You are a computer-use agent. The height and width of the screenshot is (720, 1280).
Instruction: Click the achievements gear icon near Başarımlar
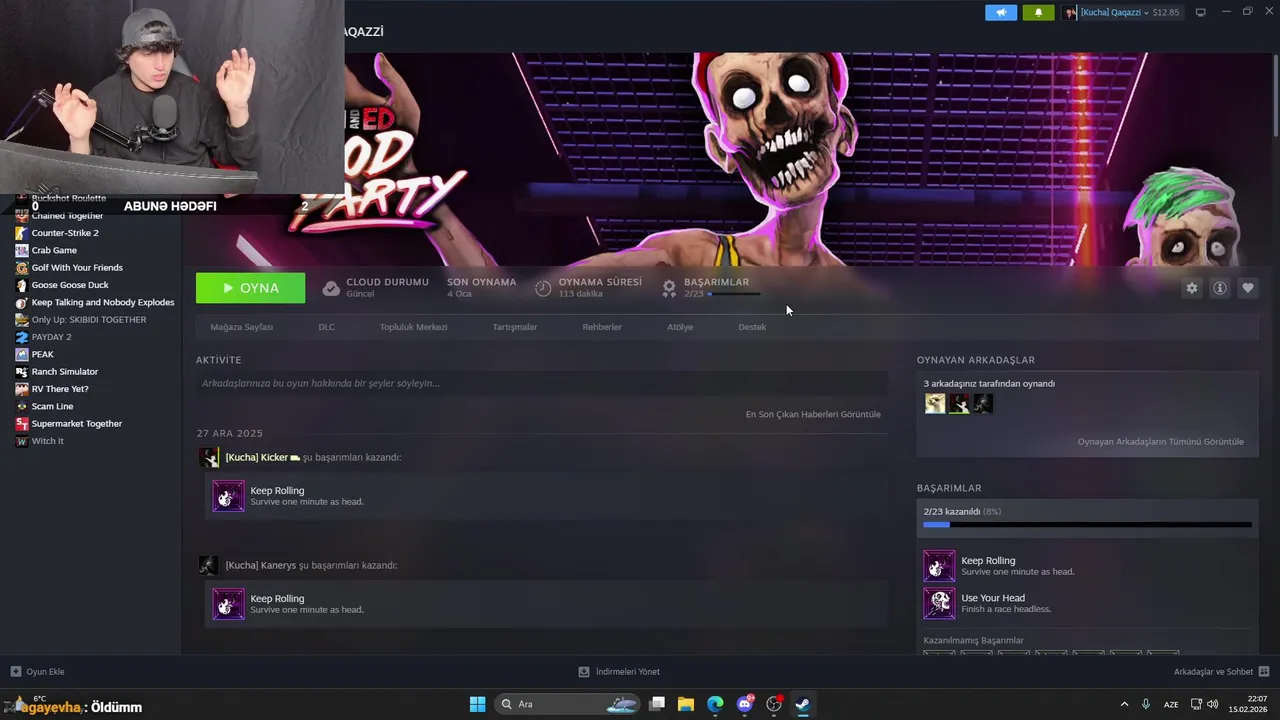click(669, 288)
